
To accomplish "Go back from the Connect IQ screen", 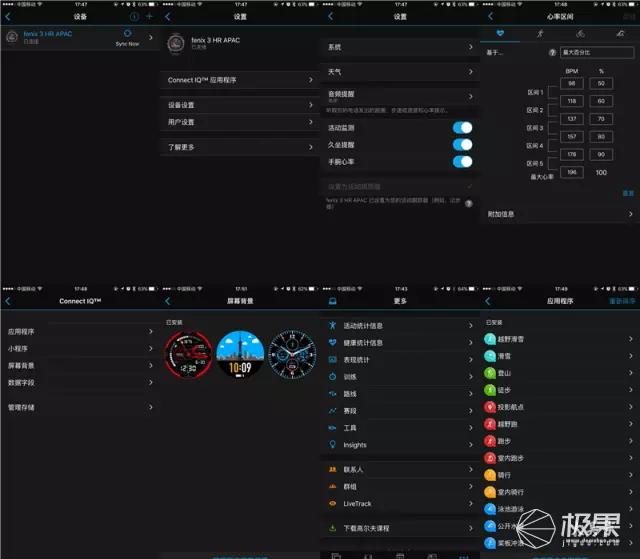I will coord(8,301).
